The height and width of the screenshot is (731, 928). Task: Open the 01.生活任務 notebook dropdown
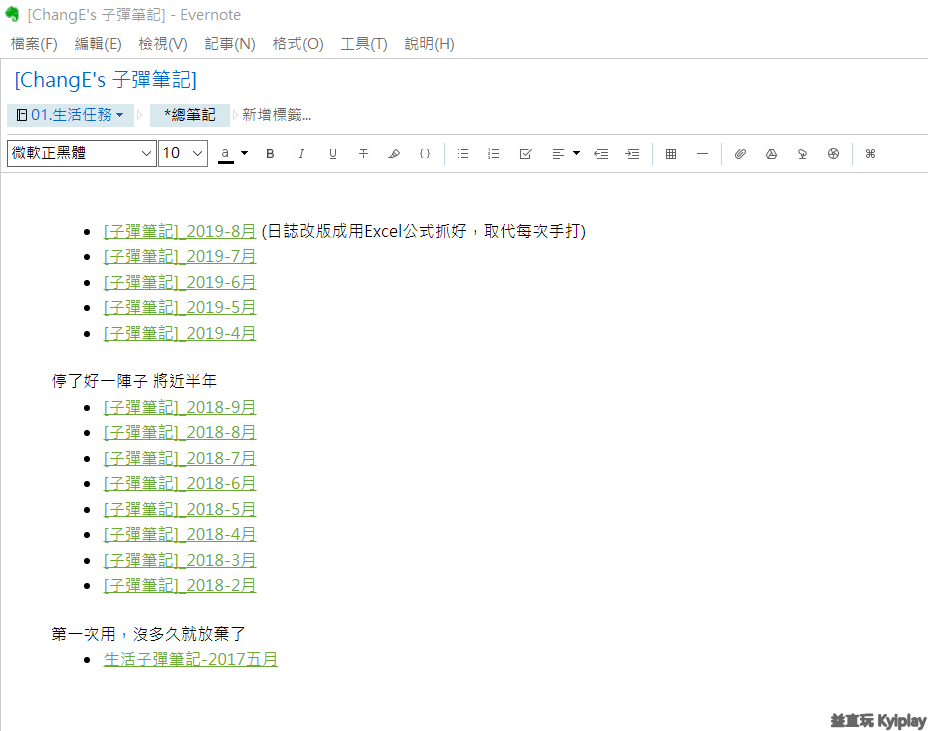pyautogui.click(x=70, y=115)
